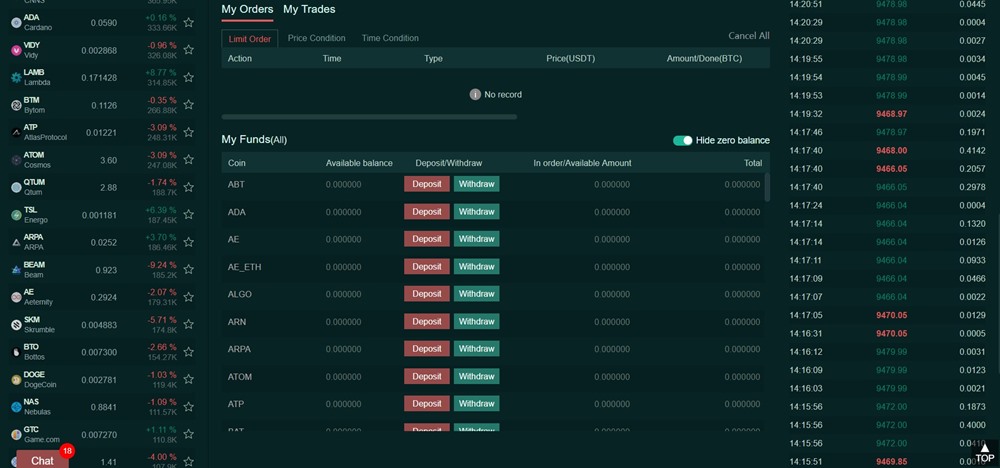Click Withdraw button for ALGO

tap(476, 294)
